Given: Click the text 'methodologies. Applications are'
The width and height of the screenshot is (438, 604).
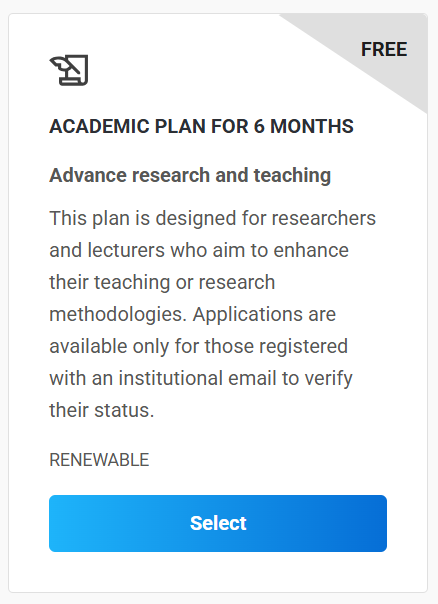Looking at the screenshot, I should 193,314.
